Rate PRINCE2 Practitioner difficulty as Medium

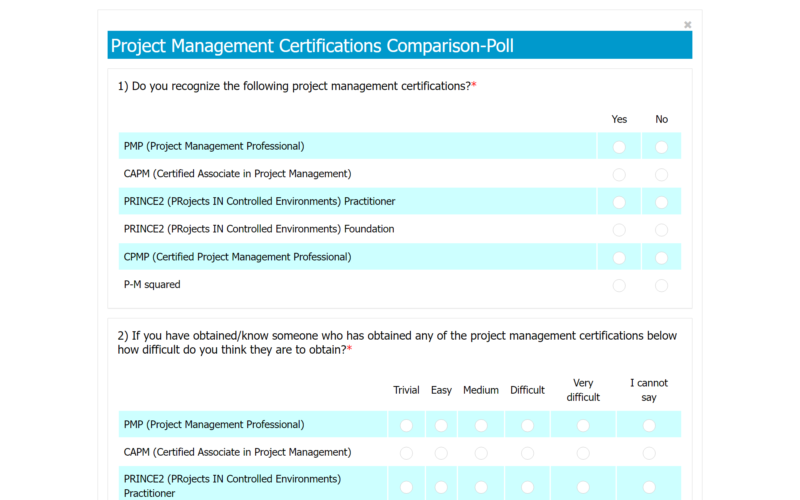click(x=481, y=487)
